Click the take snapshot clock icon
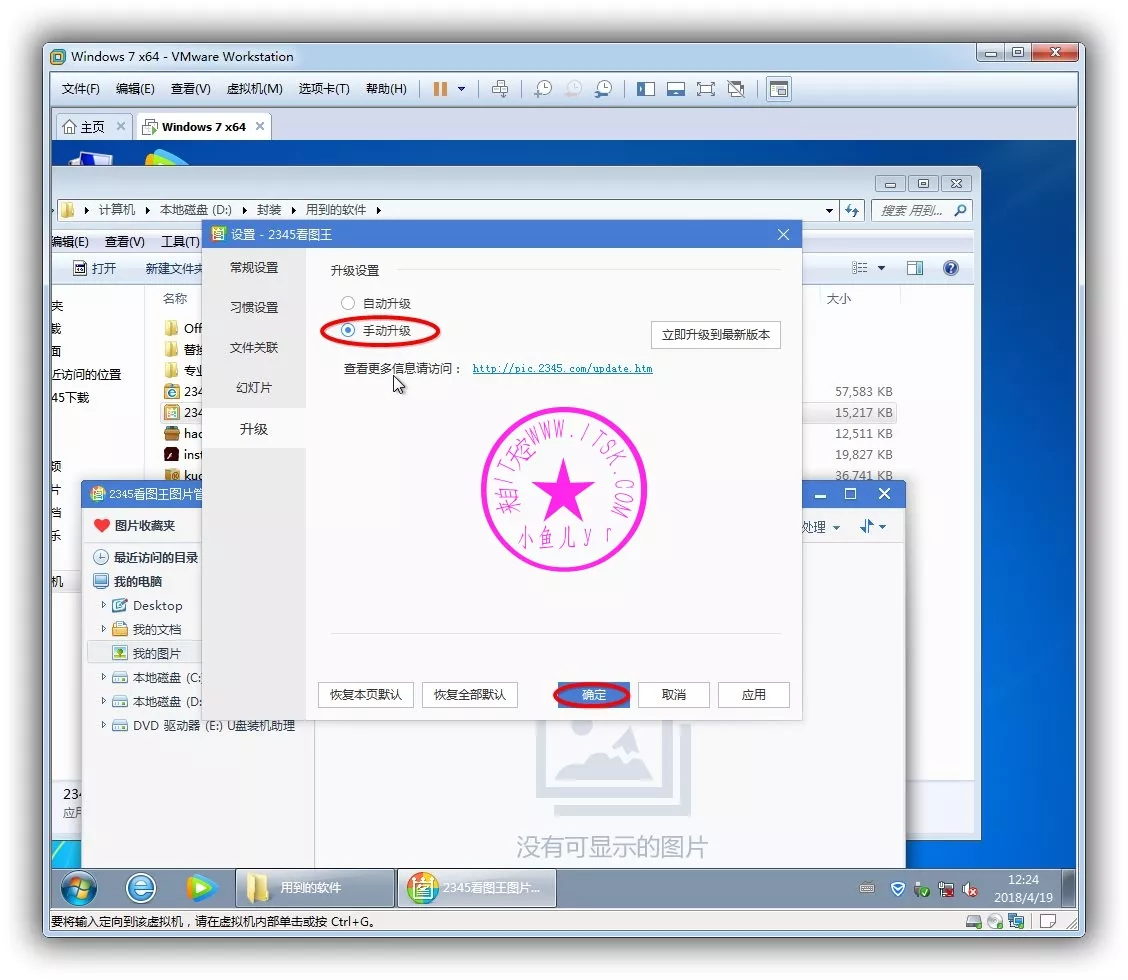The height and width of the screenshot is (980, 1128). [x=542, y=89]
